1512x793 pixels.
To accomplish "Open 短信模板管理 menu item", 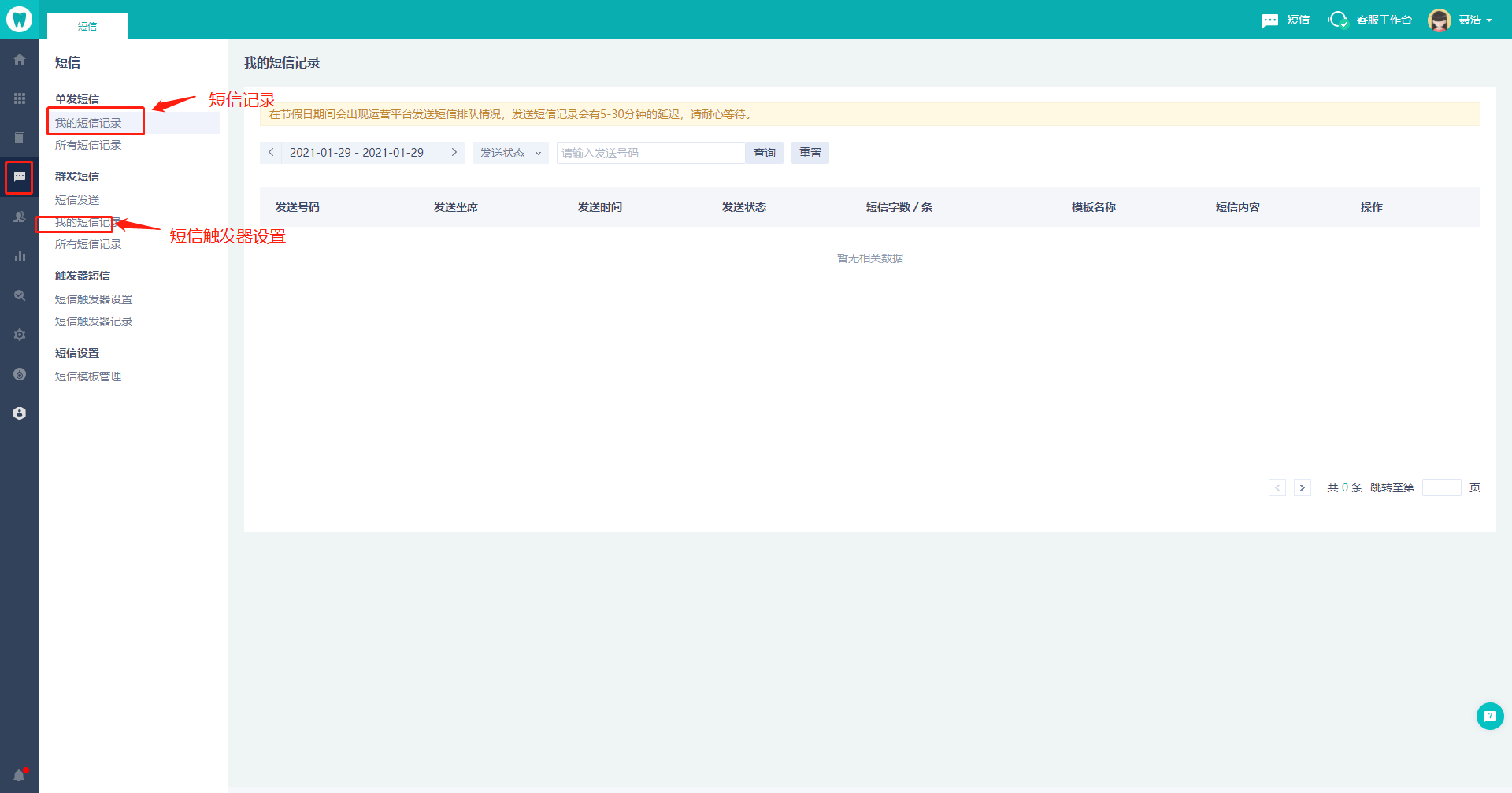I will click(x=88, y=376).
